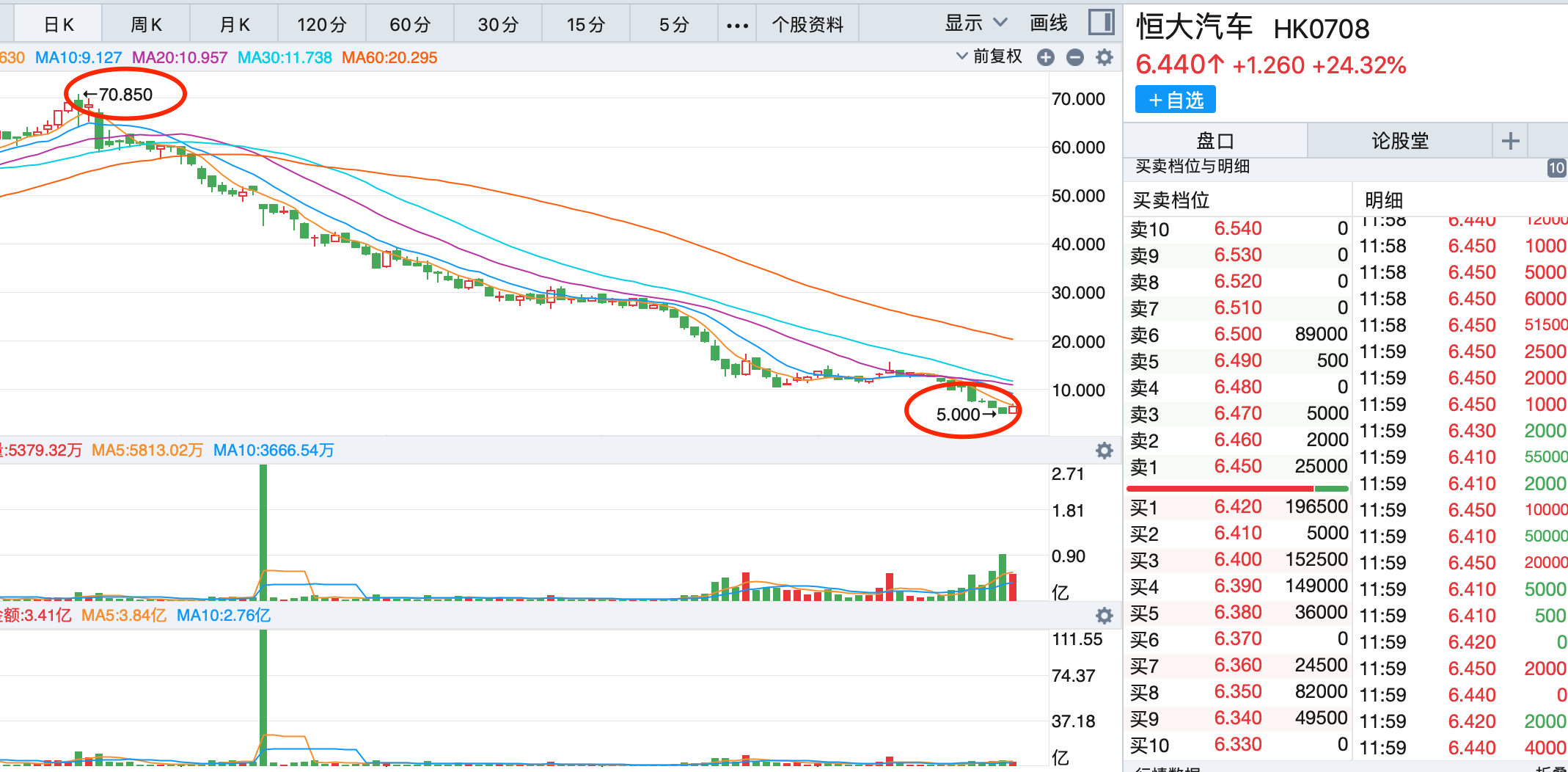
Task: Select the 卖6 ask price 6.500
Action: (1238, 334)
